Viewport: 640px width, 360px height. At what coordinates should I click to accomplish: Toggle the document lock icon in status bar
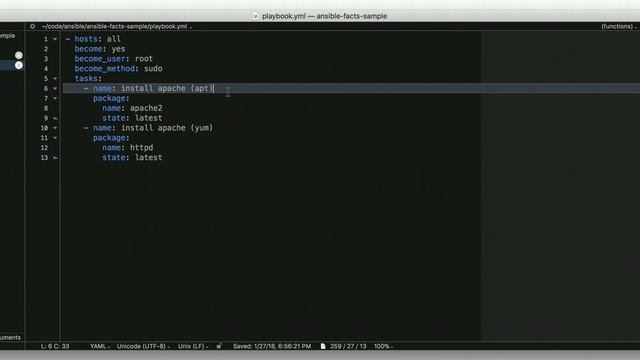tap(219, 346)
